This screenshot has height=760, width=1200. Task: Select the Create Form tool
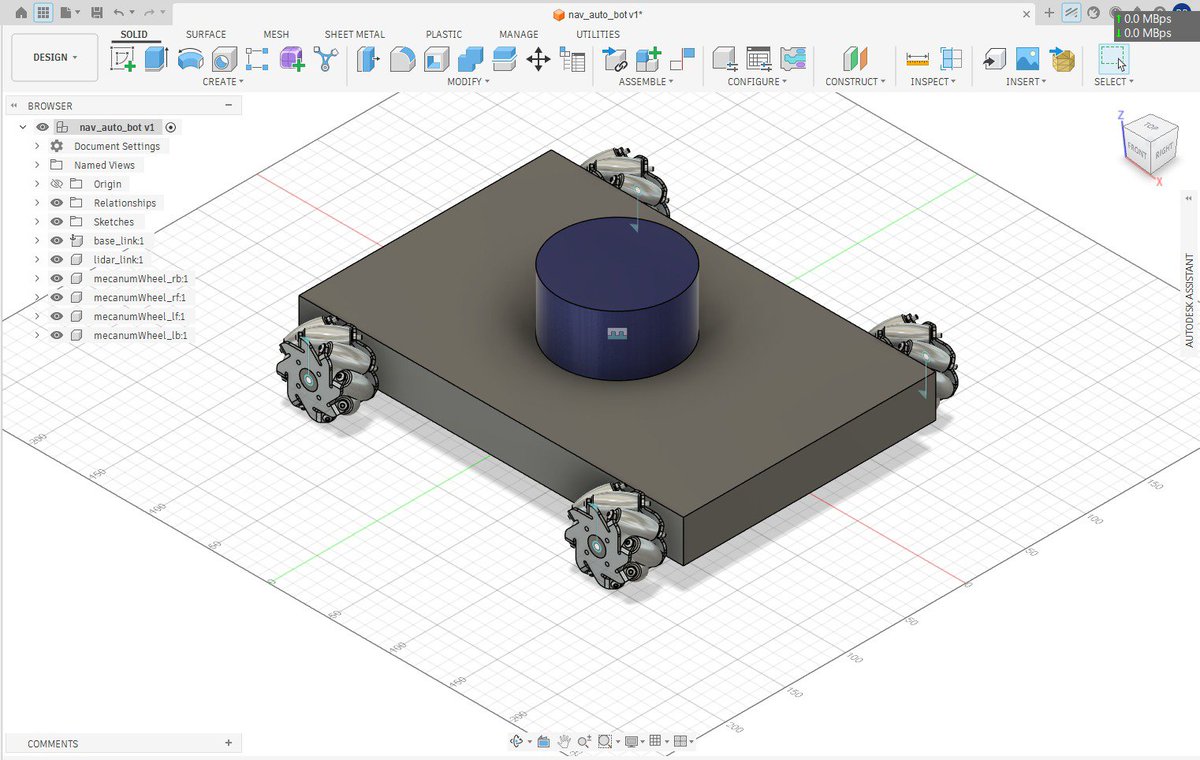291,59
